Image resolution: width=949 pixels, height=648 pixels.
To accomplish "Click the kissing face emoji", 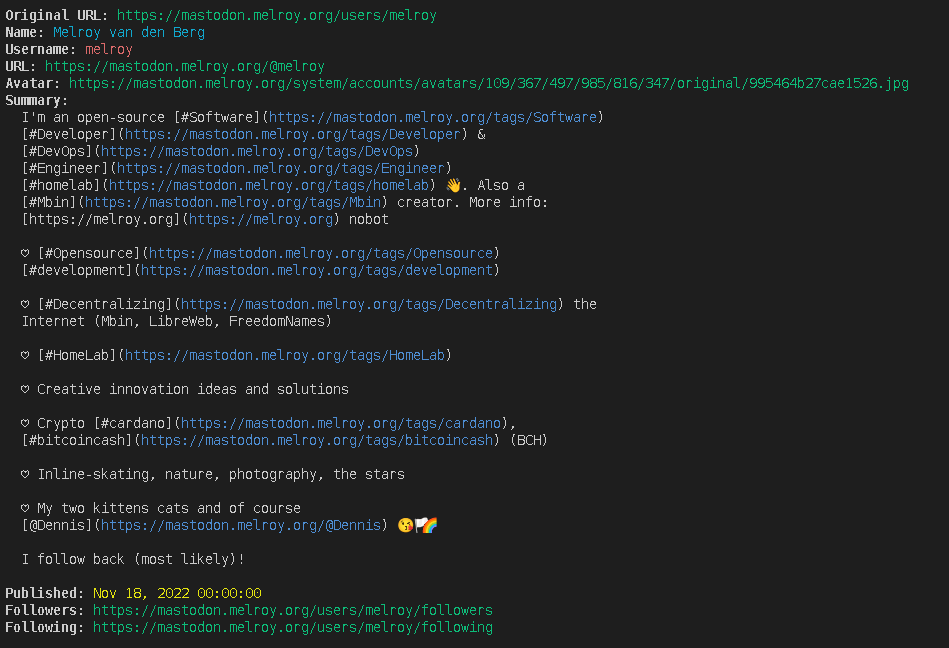I will [405, 525].
